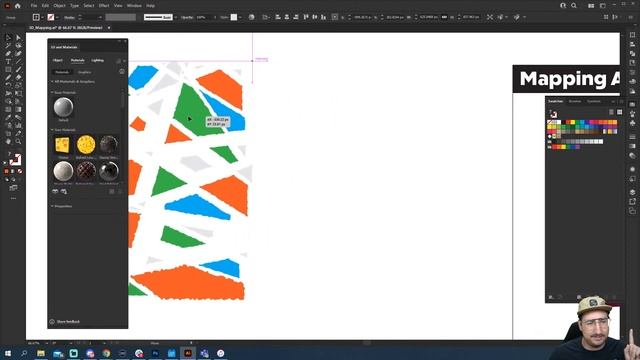640x360 pixels.
Task: Open the stroke weight dropdown
Action: (x=100, y=17)
